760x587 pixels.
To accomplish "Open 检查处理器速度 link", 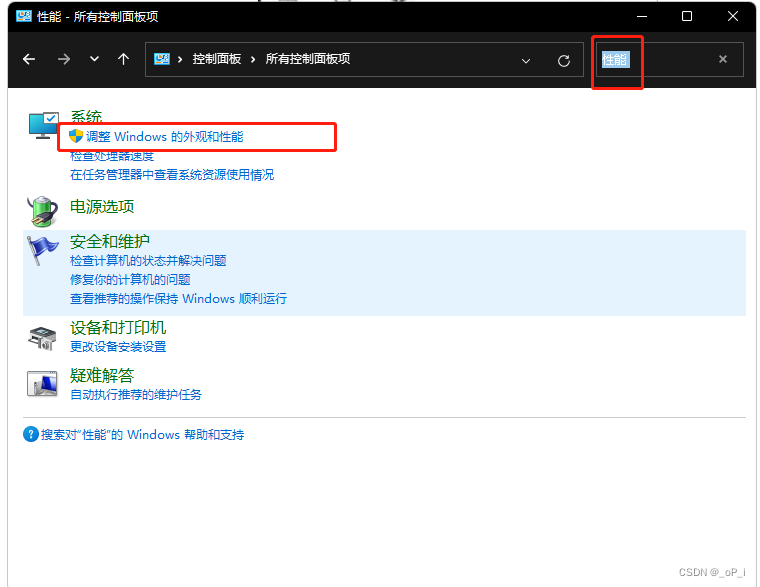I will pyautogui.click(x=112, y=156).
